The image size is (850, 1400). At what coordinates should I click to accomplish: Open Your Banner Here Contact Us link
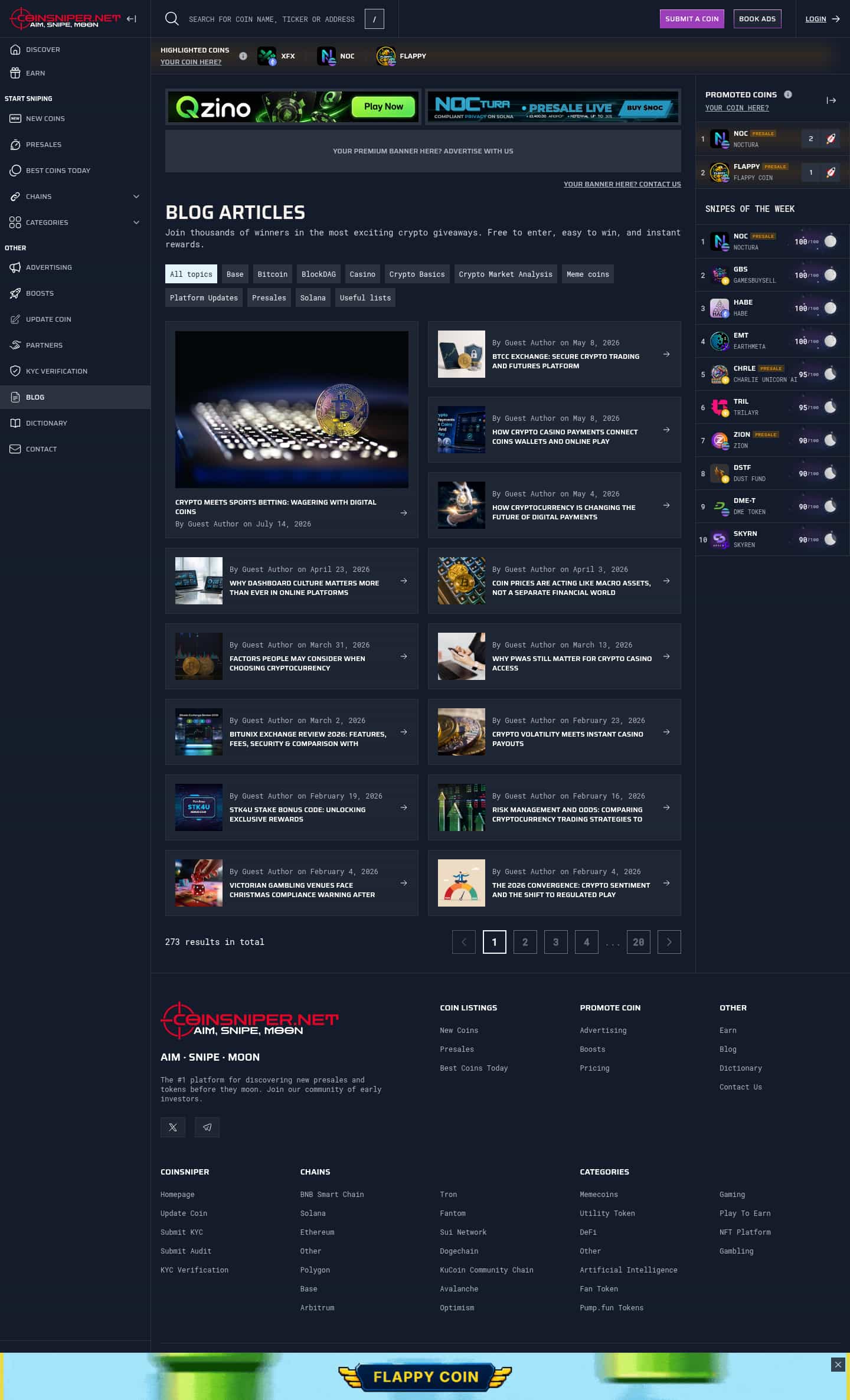(x=622, y=184)
